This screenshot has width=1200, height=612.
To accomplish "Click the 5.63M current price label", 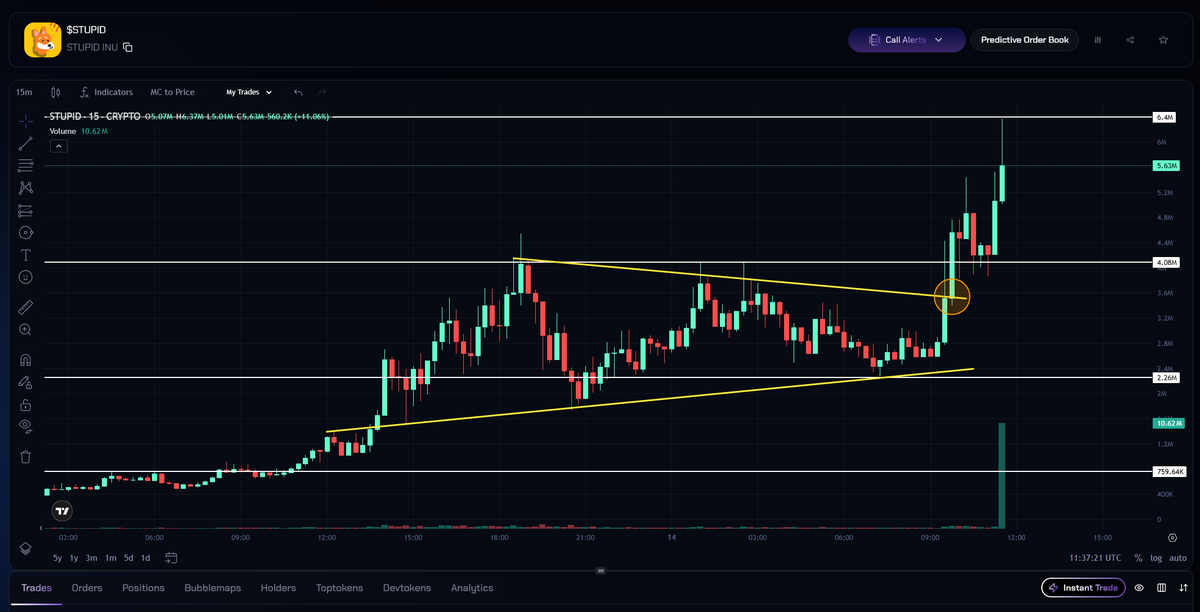I will tap(1167, 166).
